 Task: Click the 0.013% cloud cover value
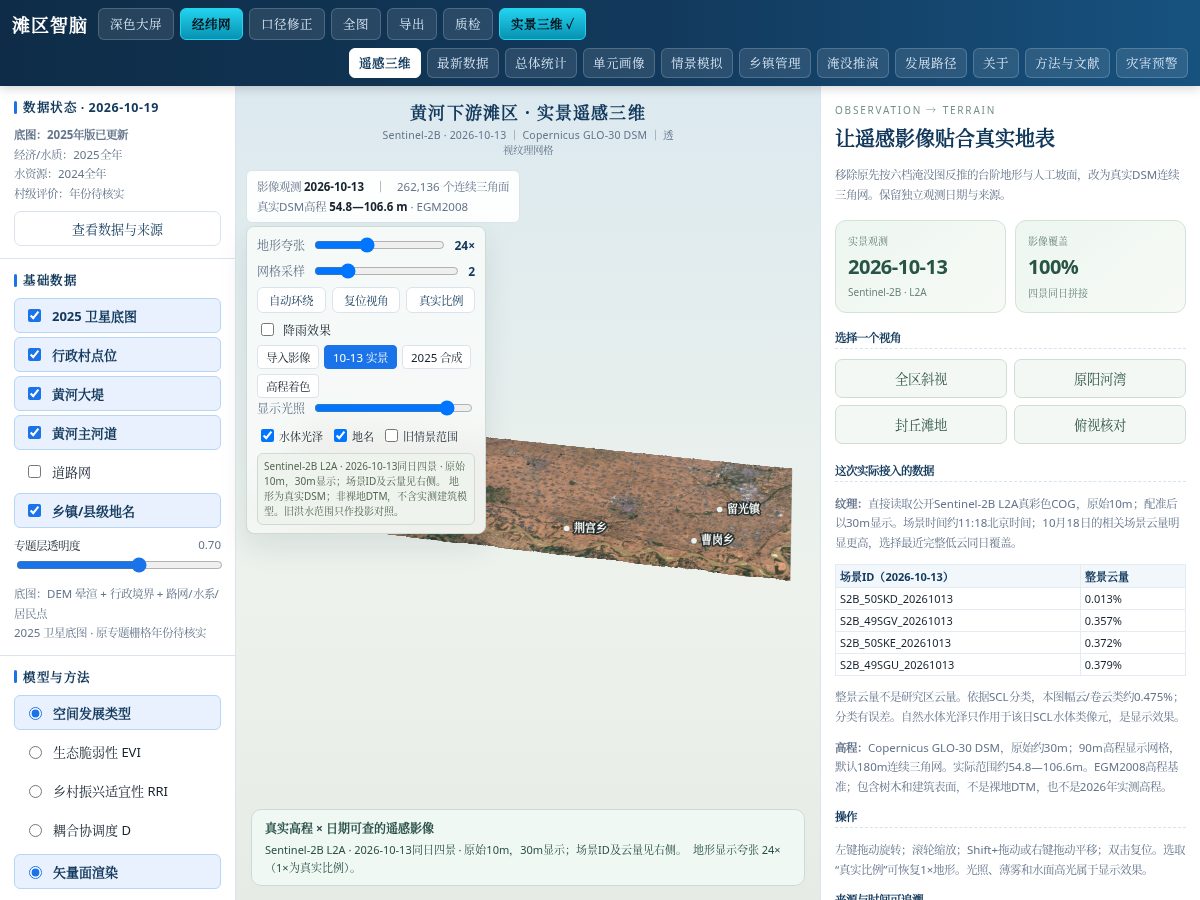(1133, 599)
